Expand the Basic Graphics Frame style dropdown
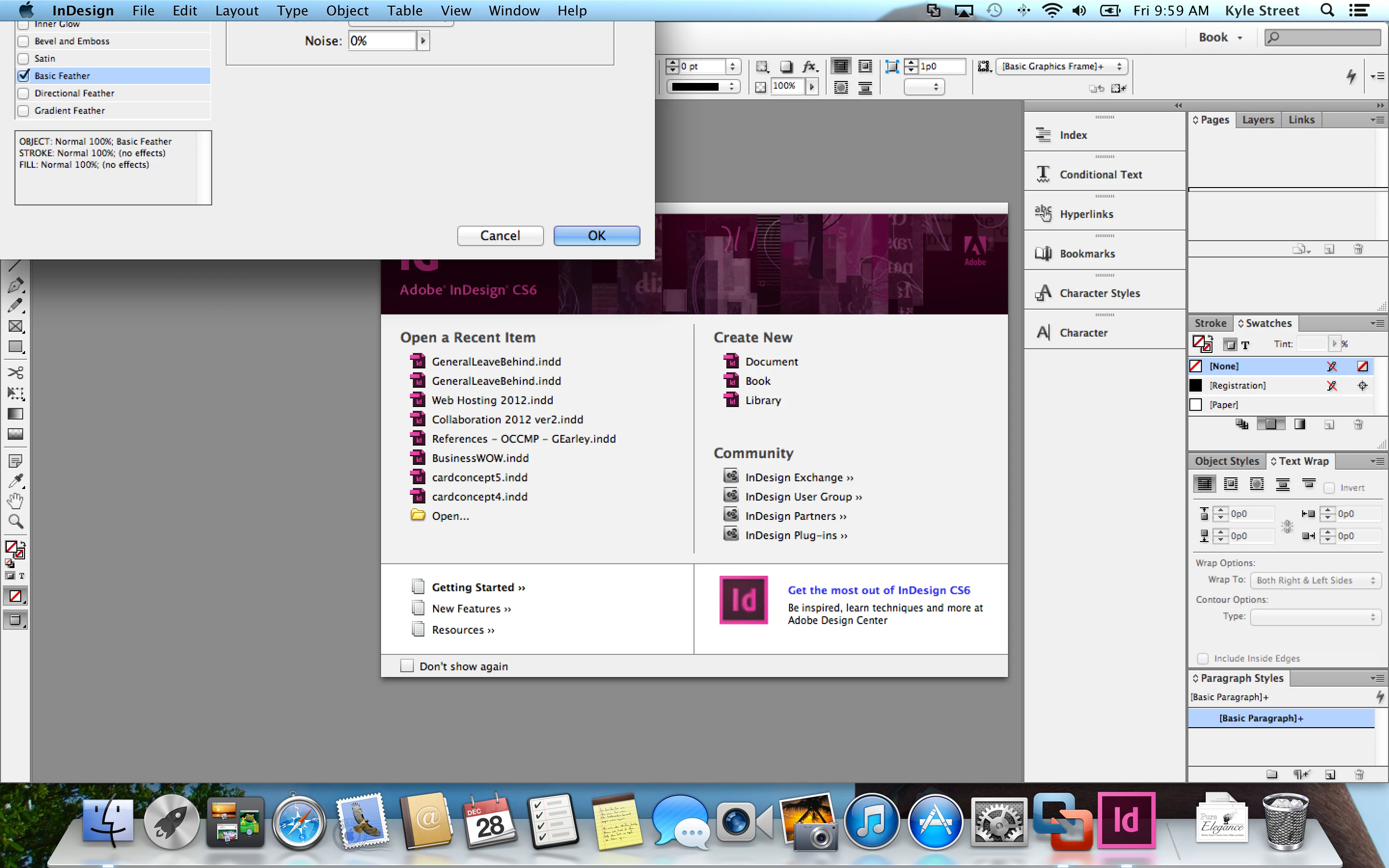This screenshot has height=868, width=1389. [1061, 67]
